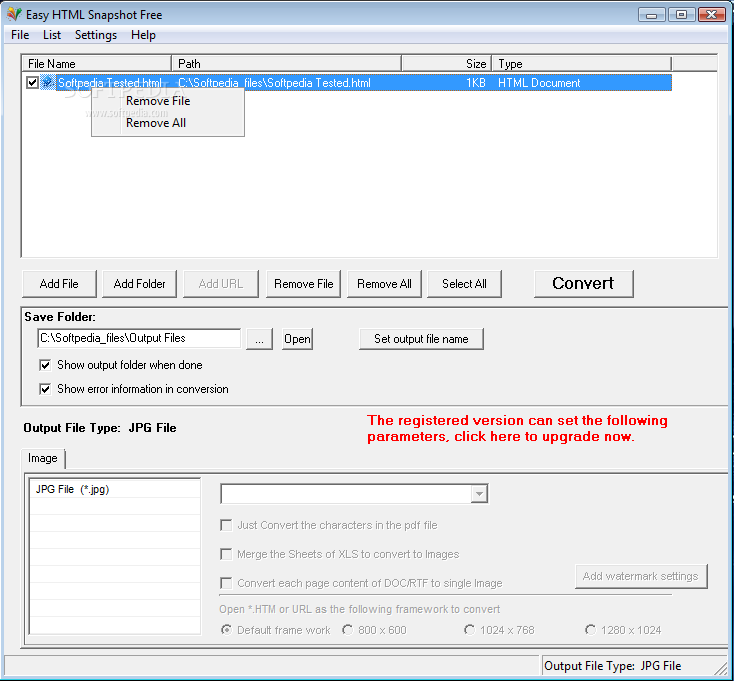Click the Add File button

pyautogui.click(x=59, y=284)
